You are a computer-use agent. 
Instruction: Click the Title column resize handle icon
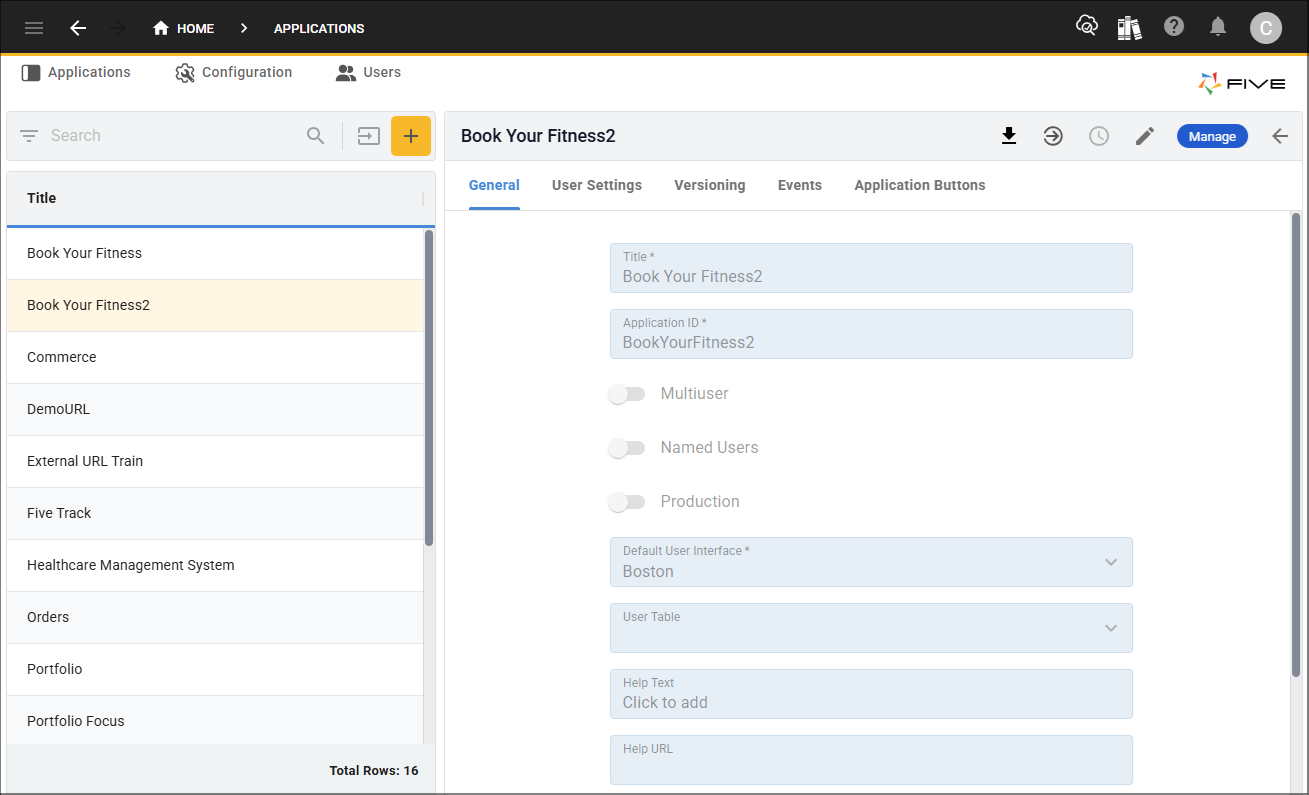(422, 198)
